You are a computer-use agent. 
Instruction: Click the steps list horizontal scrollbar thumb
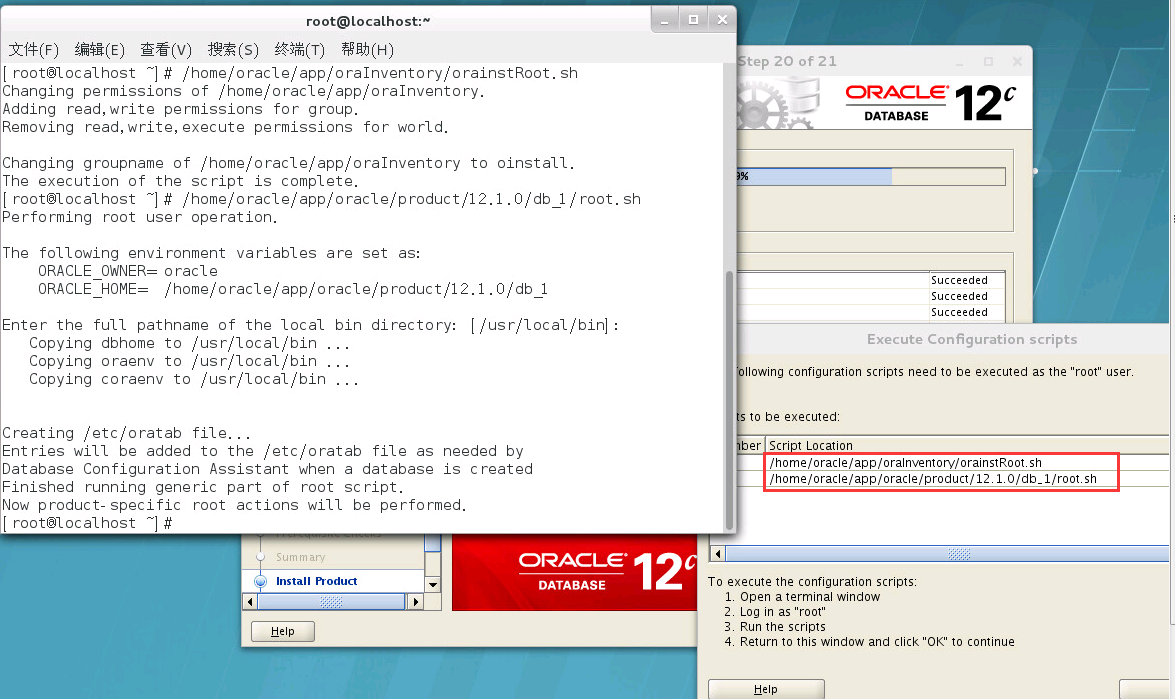[x=331, y=602]
